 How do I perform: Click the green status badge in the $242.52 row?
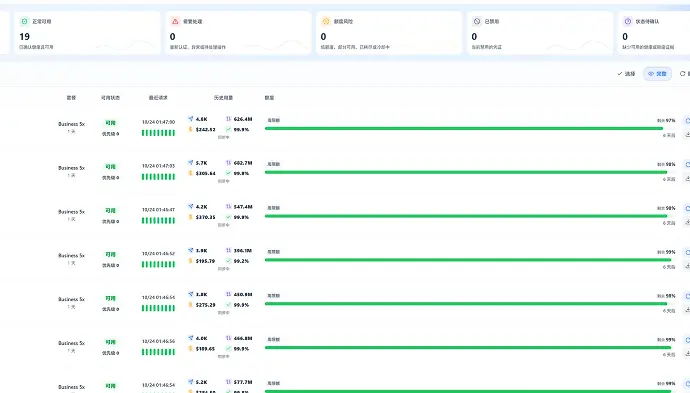point(110,123)
